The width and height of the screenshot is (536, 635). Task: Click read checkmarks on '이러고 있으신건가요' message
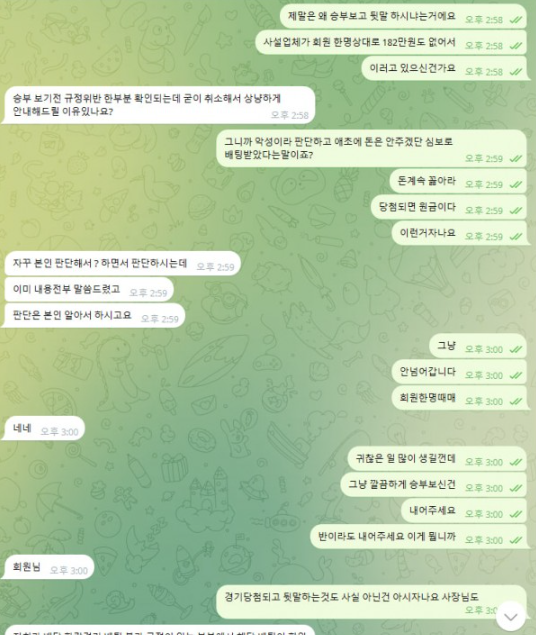click(x=515, y=72)
